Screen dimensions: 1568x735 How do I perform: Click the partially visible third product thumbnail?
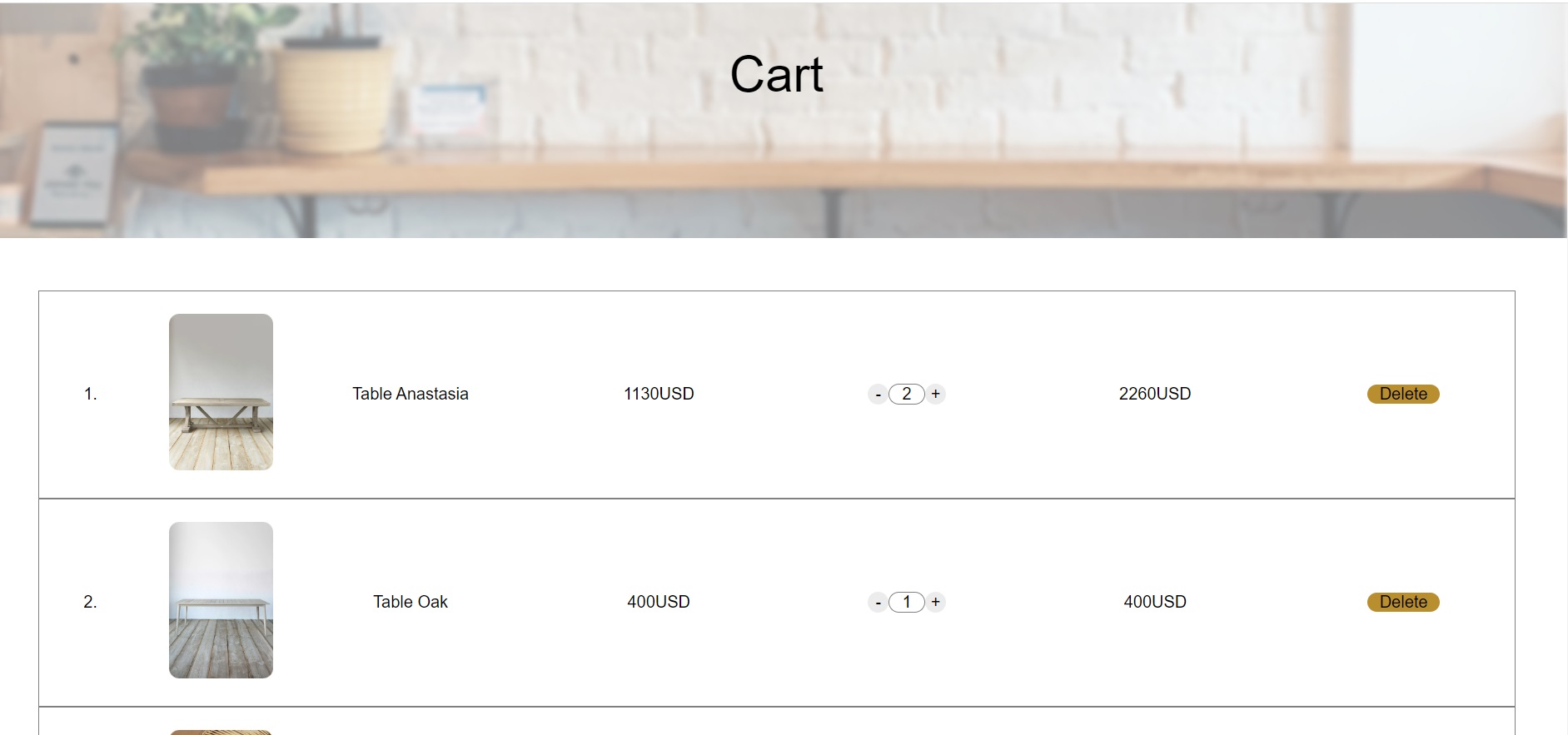[x=221, y=732]
